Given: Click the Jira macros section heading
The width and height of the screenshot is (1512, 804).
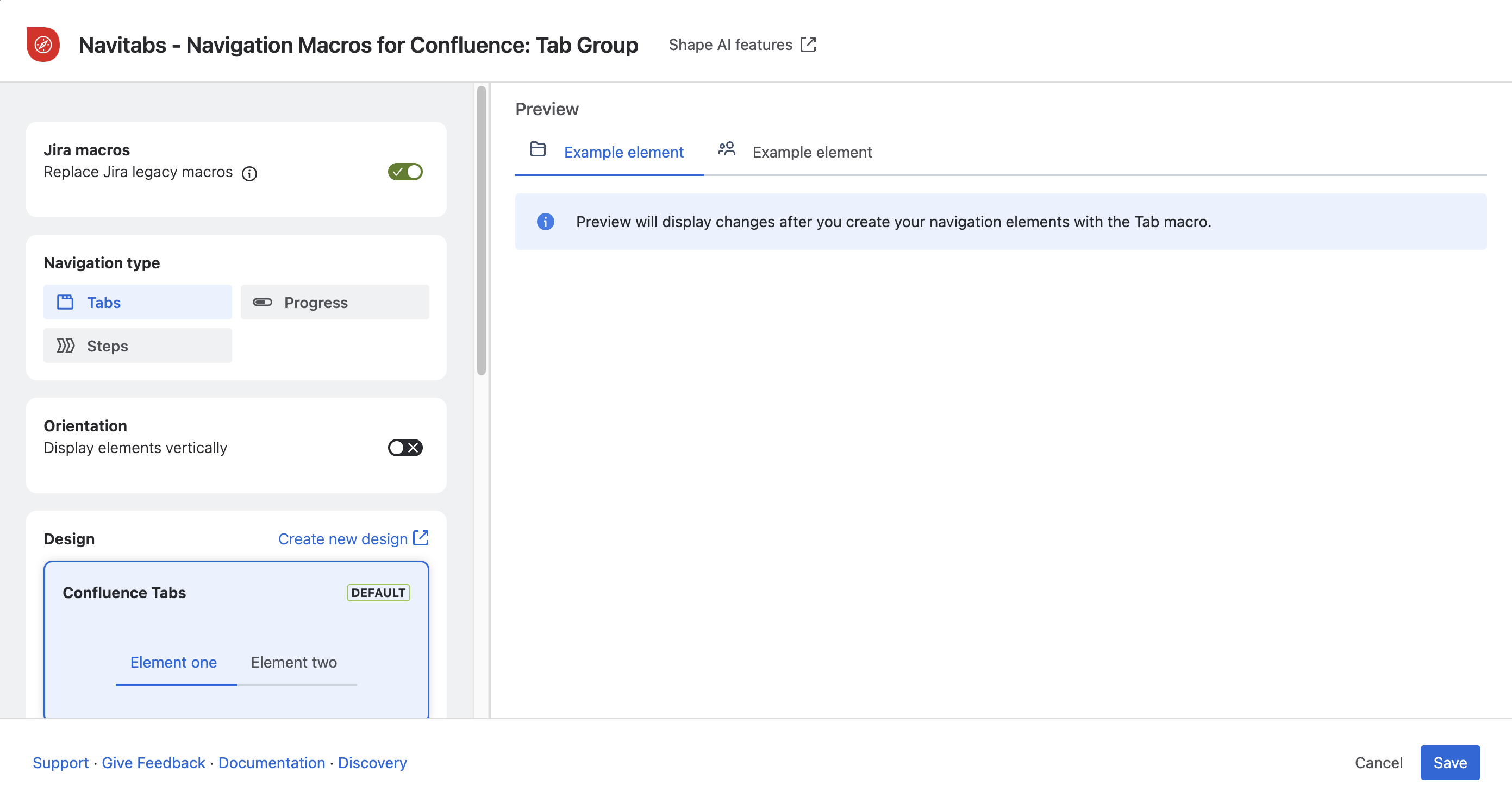Looking at the screenshot, I should coord(87,150).
